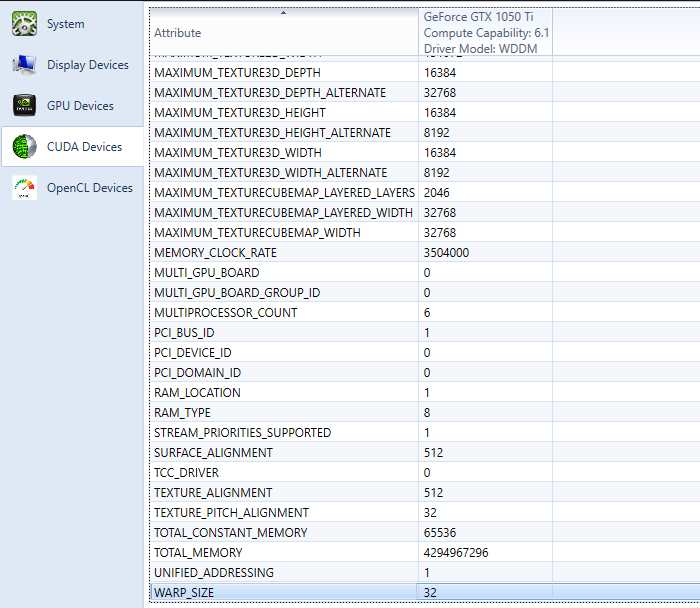The height and width of the screenshot is (608, 700).
Task: Click the value 2046
Action: click(x=437, y=192)
